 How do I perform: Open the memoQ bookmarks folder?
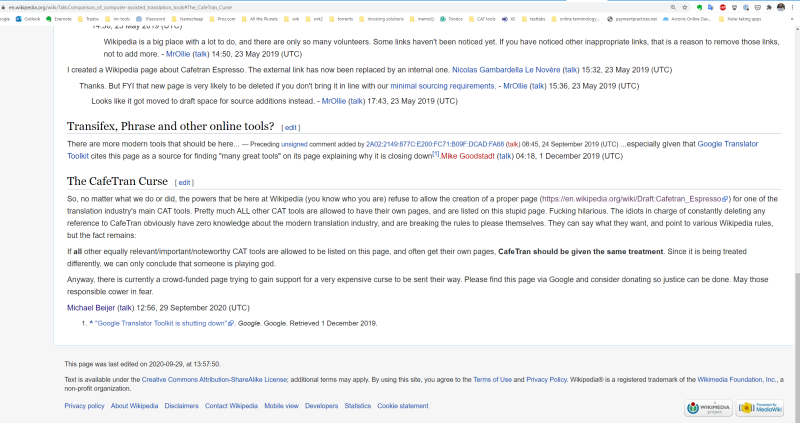pos(421,19)
